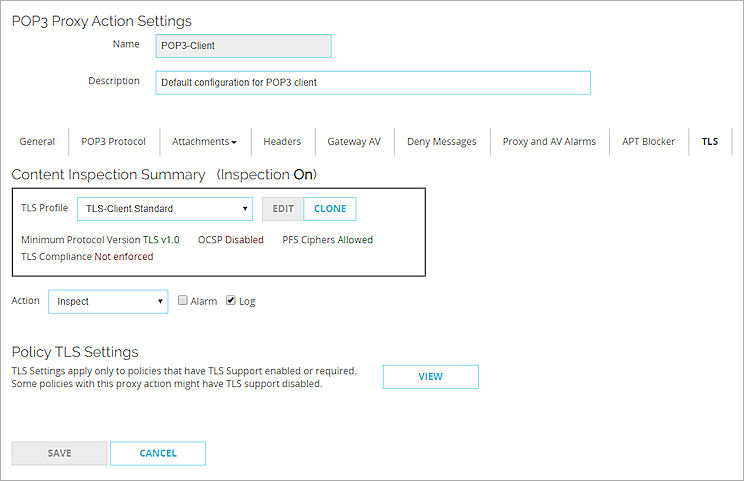Image resolution: width=744 pixels, height=481 pixels.
Task: Open the POP3 Protocol tab
Action: 113,142
